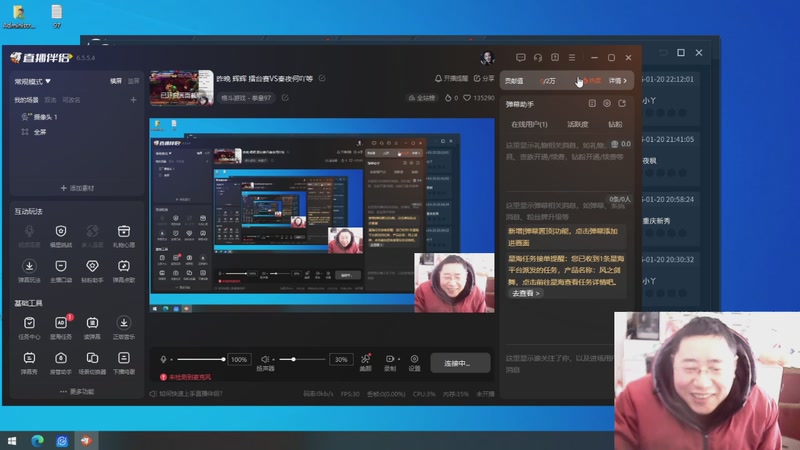Switch to the 活跃度 tab
The image size is (800, 450).
point(578,124)
